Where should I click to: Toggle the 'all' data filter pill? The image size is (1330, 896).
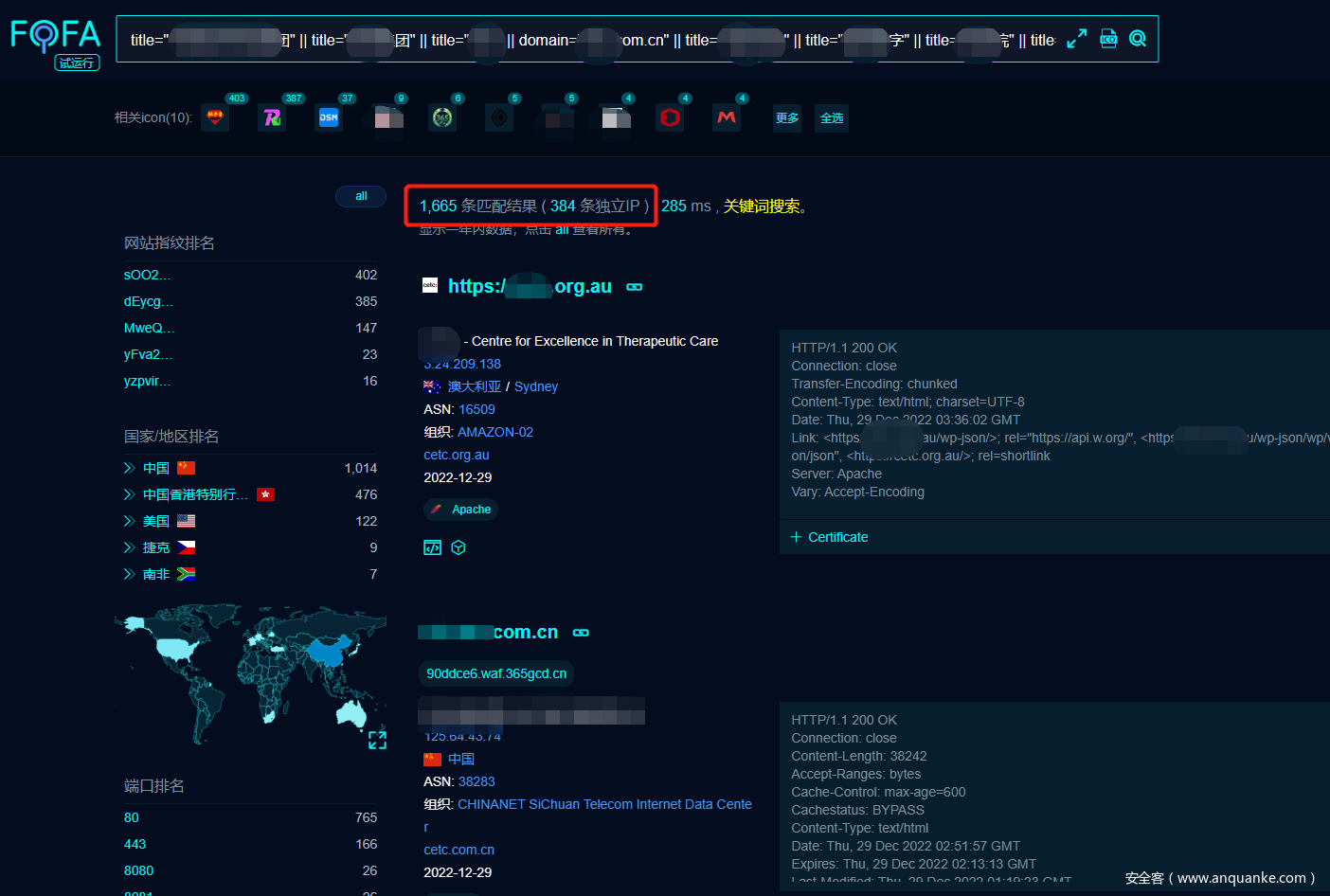click(361, 196)
